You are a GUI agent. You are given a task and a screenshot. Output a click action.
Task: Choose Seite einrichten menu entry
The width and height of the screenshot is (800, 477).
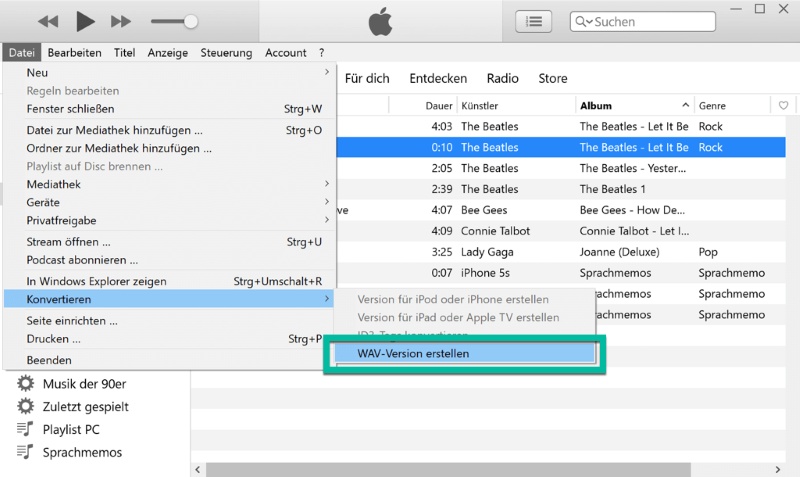(x=169, y=321)
